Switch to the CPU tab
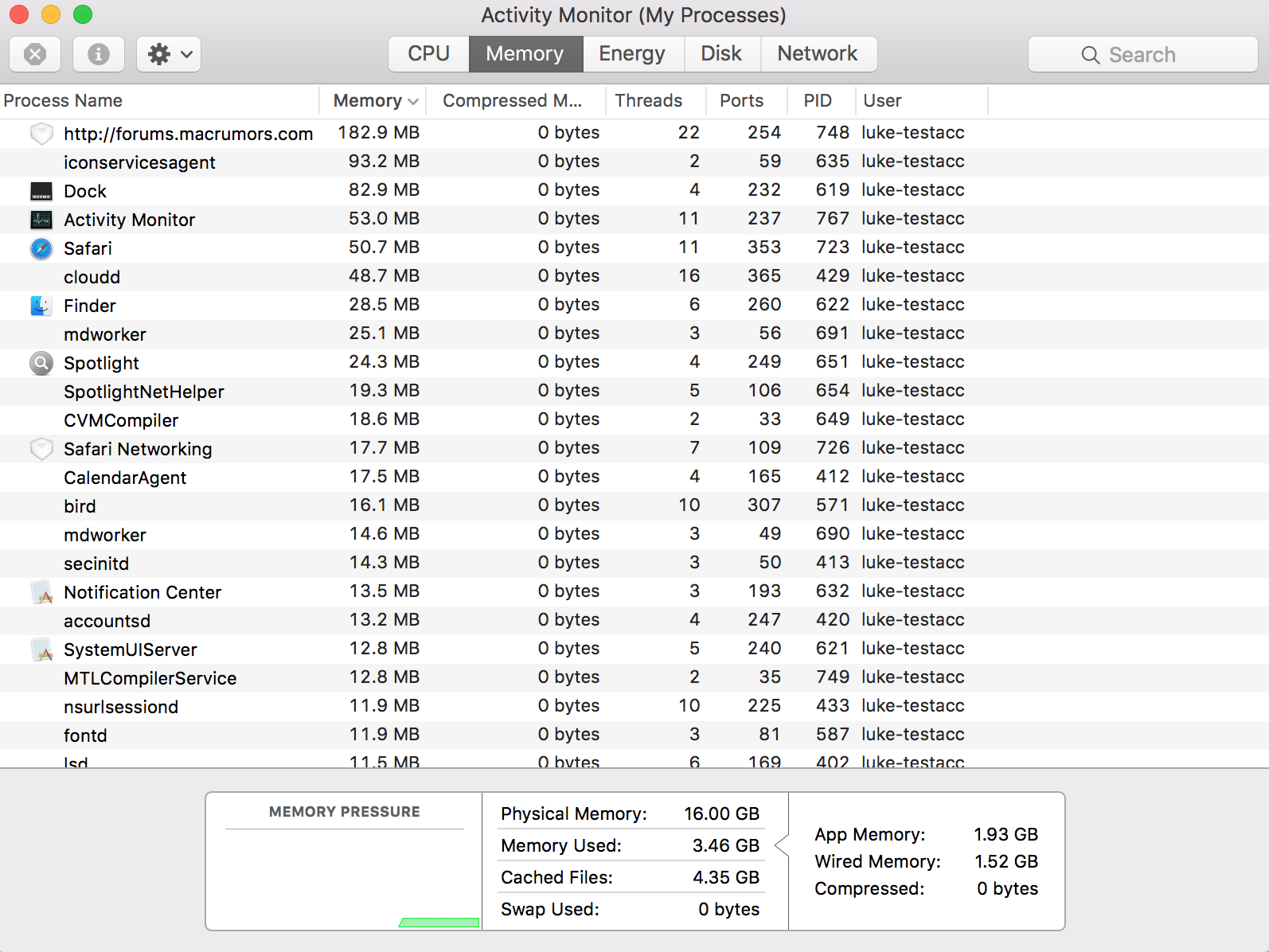Image resolution: width=1269 pixels, height=952 pixels. click(x=429, y=54)
